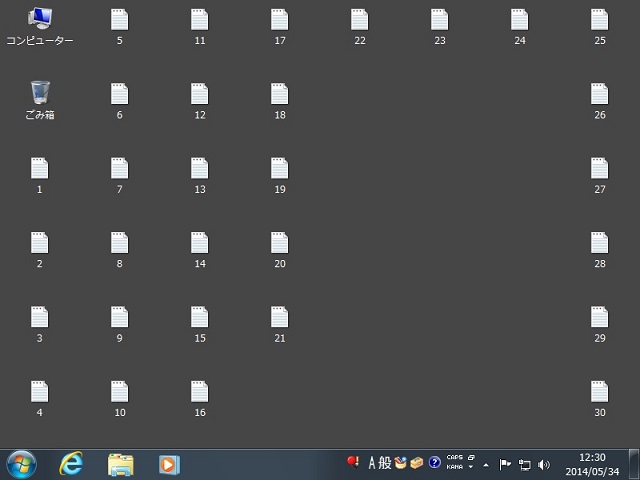Select text file named 13
Viewport: 640px width, 480px height.
[x=200, y=176]
